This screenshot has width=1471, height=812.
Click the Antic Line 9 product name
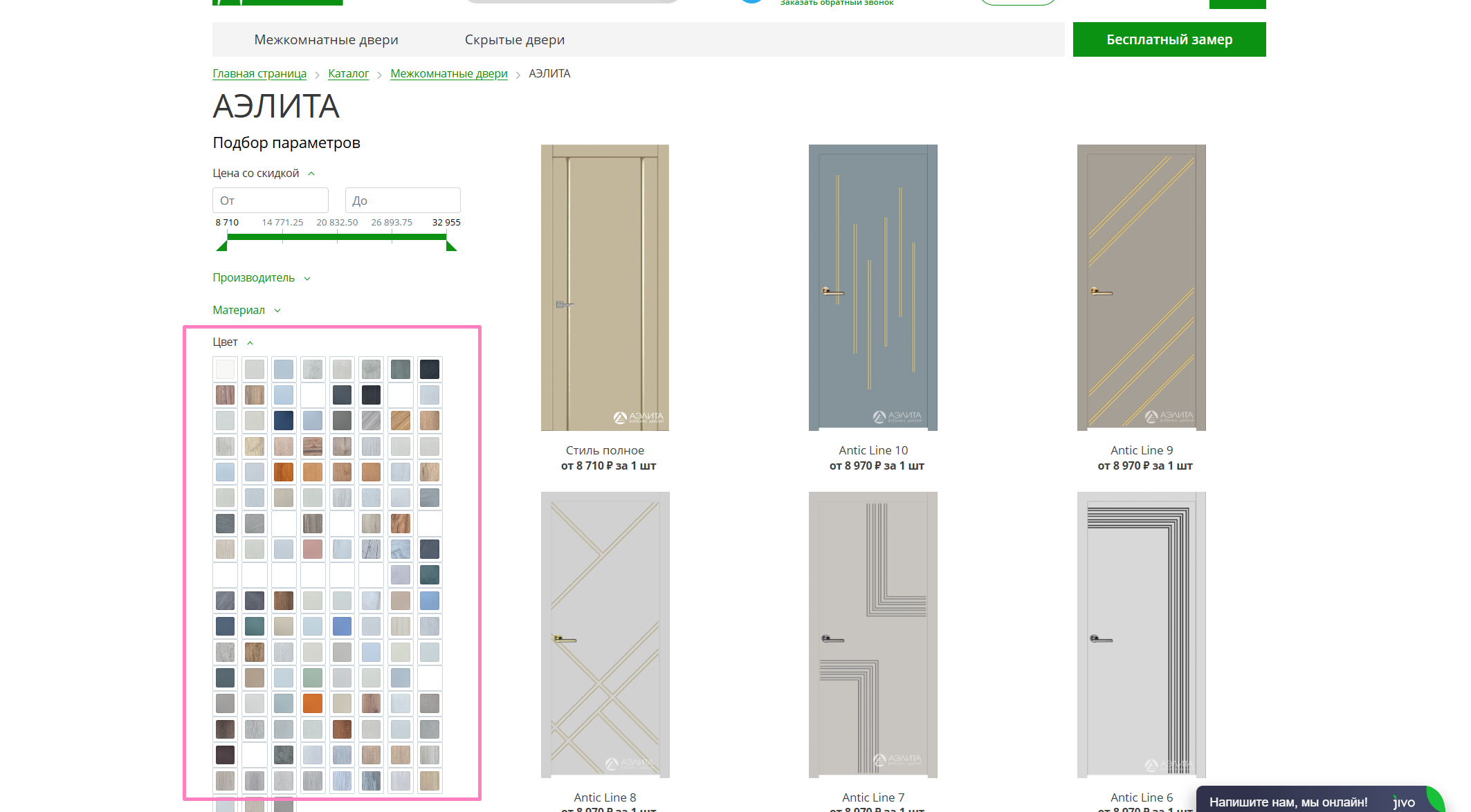(1142, 450)
